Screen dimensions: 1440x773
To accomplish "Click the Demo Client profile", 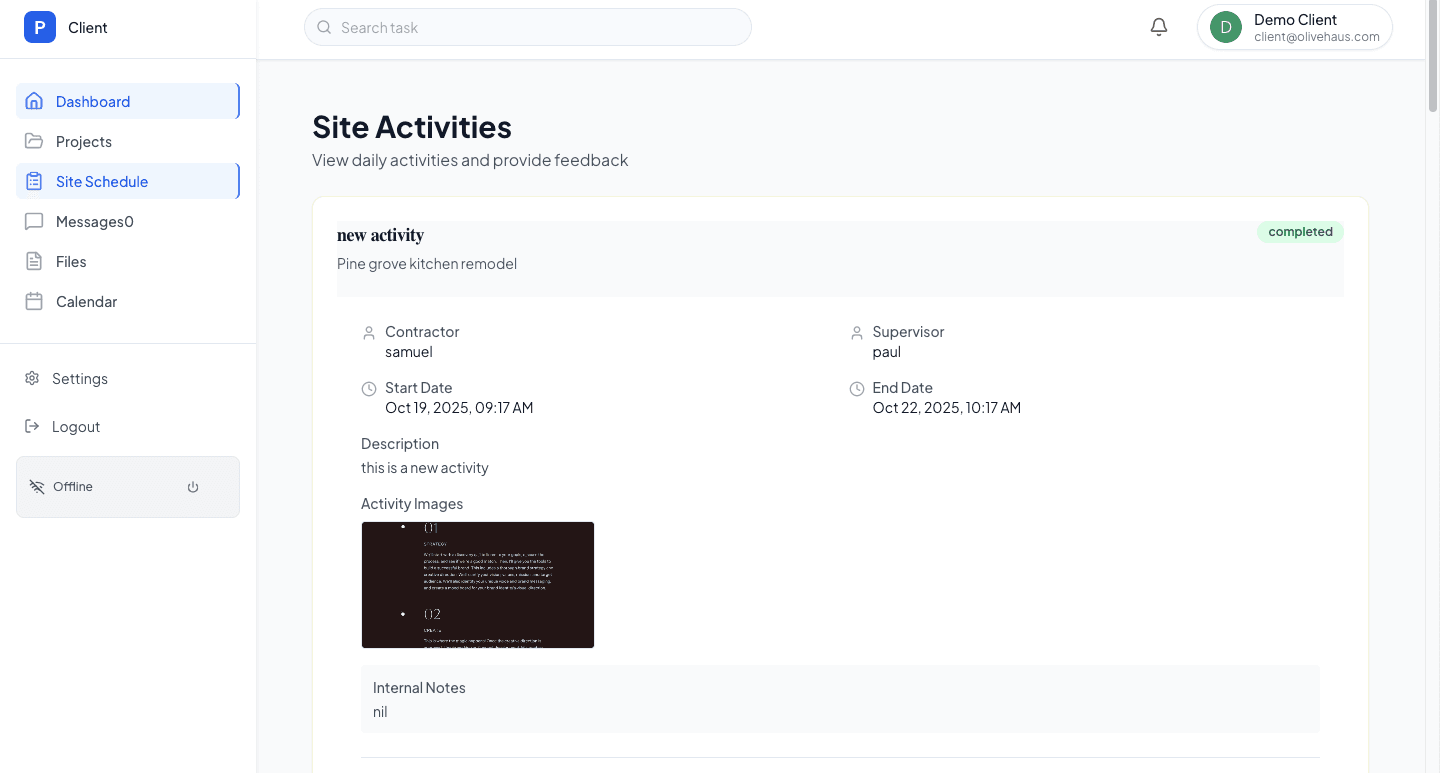I will 1294,27.
